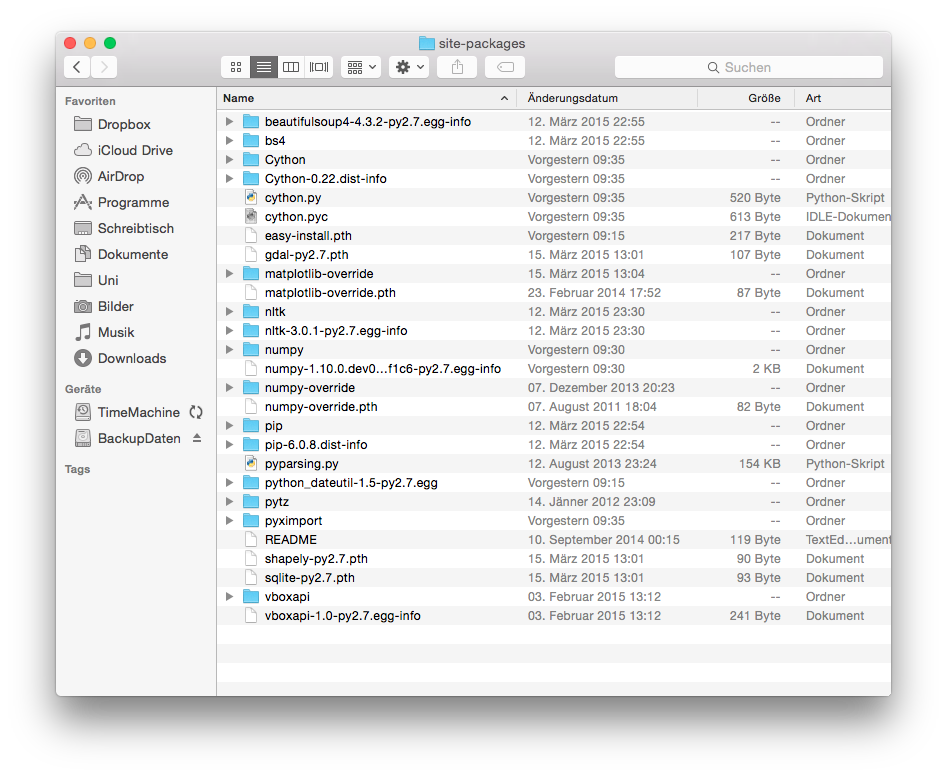Viewport: 947px width, 776px height.
Task: Expand the beautifulsoup4-4.3.2-py2.7.egg-info folder
Action: tap(230, 121)
